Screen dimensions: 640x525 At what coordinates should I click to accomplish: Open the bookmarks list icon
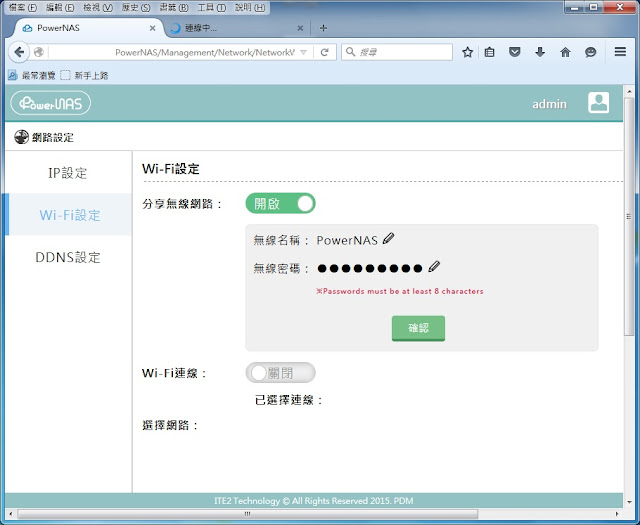pos(489,52)
